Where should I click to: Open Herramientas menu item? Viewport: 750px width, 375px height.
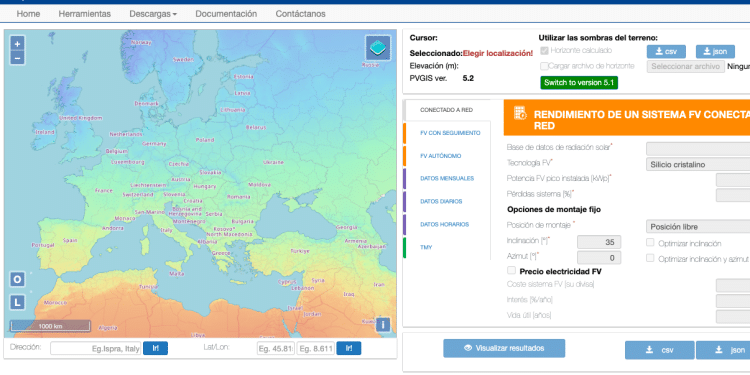pyautogui.click(x=85, y=14)
